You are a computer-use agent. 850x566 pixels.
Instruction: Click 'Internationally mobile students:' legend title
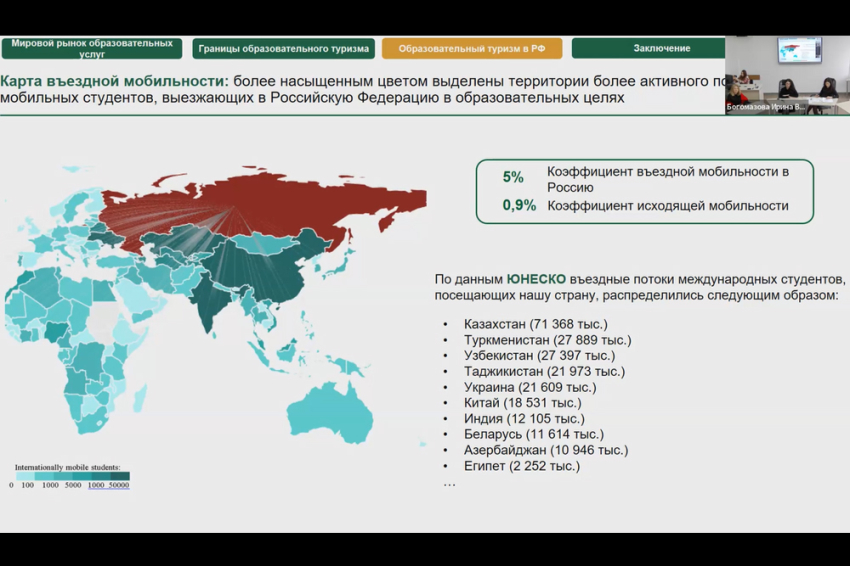(68, 467)
